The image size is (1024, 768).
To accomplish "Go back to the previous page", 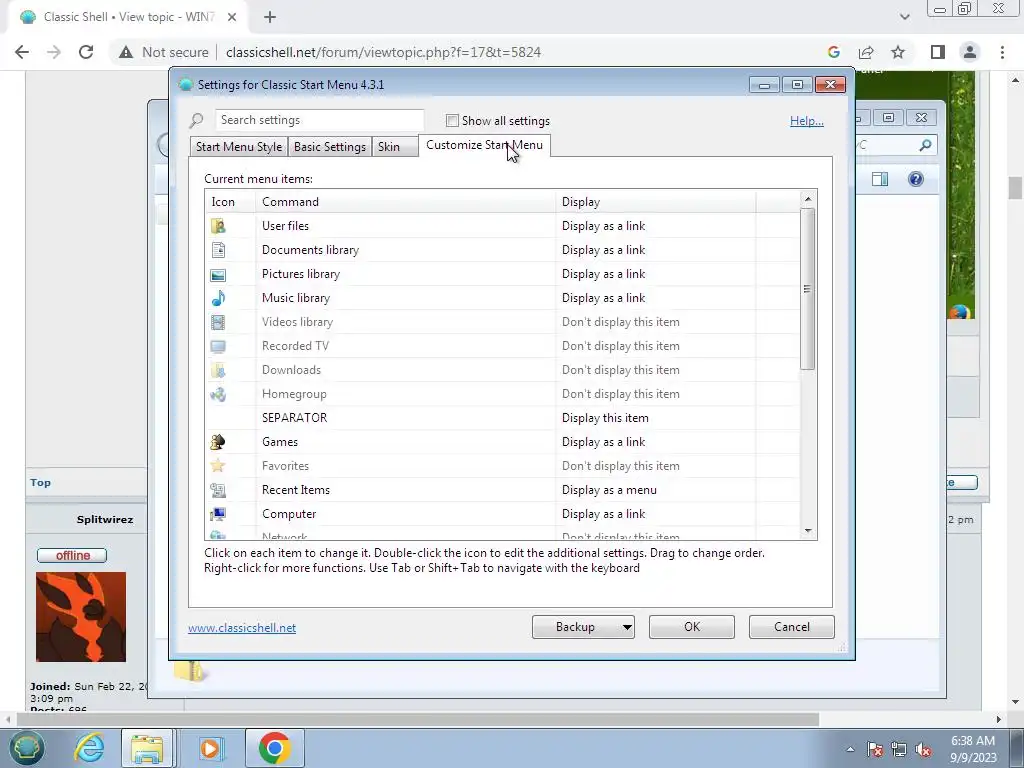I will point(22,52).
